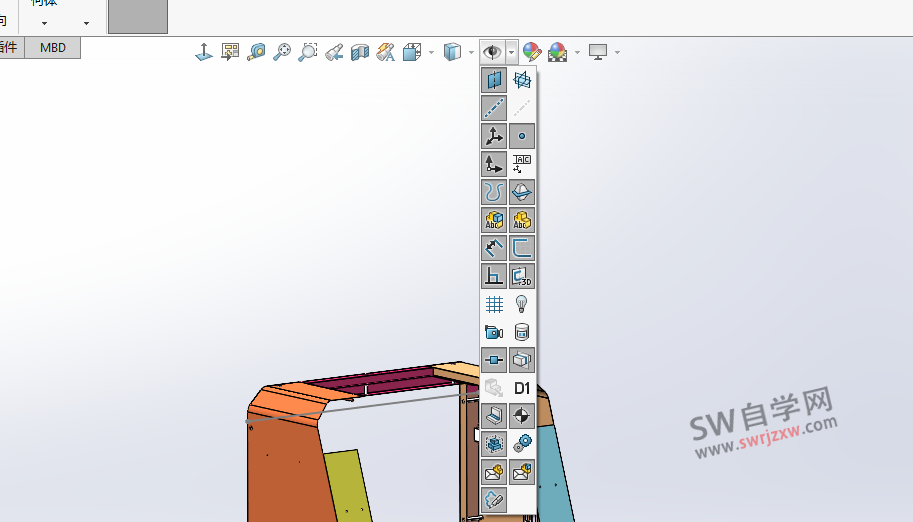The height and width of the screenshot is (522, 913).
Task: Toggle the box with plane icon
Action: tap(522, 359)
